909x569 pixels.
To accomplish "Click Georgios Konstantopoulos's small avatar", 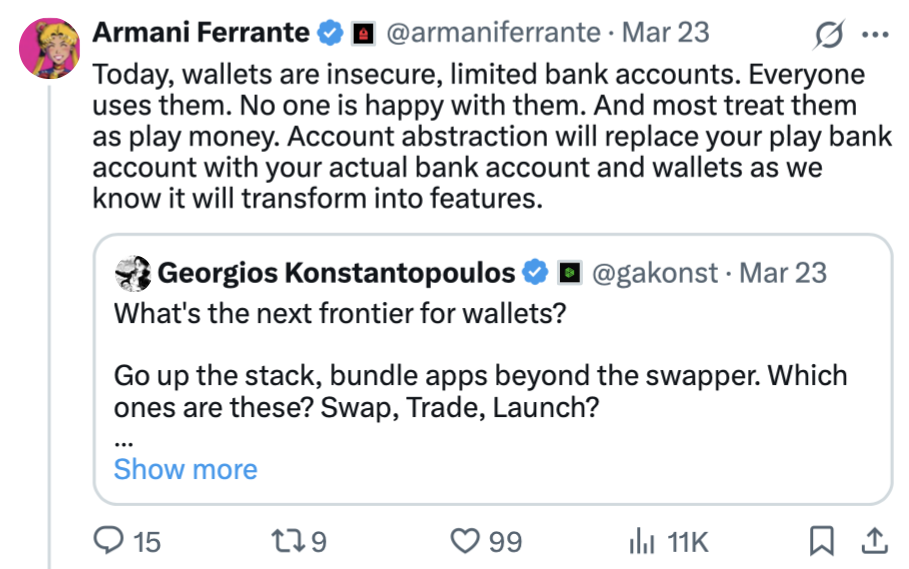I will tap(133, 272).
